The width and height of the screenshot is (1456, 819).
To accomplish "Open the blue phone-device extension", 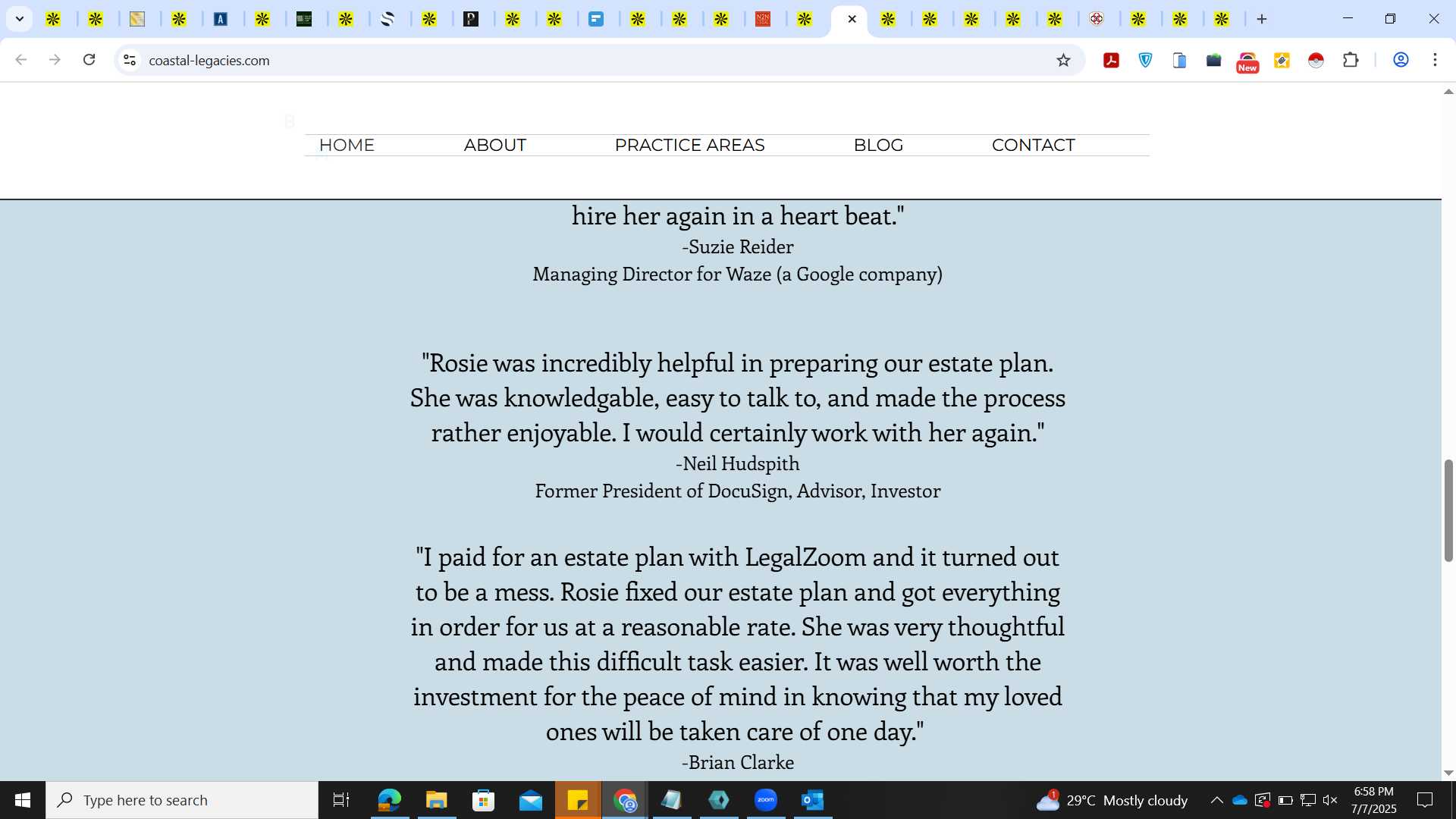I will coord(1179,60).
